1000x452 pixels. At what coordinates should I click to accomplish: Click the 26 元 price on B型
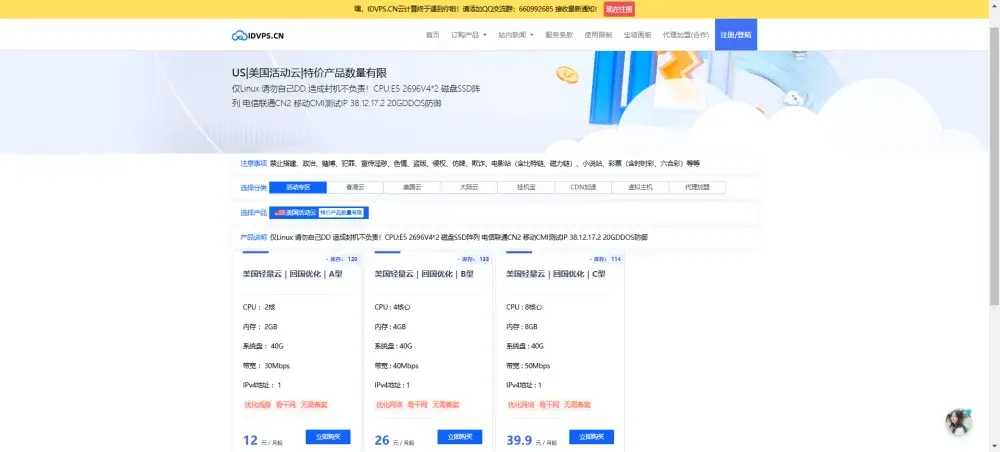point(394,441)
